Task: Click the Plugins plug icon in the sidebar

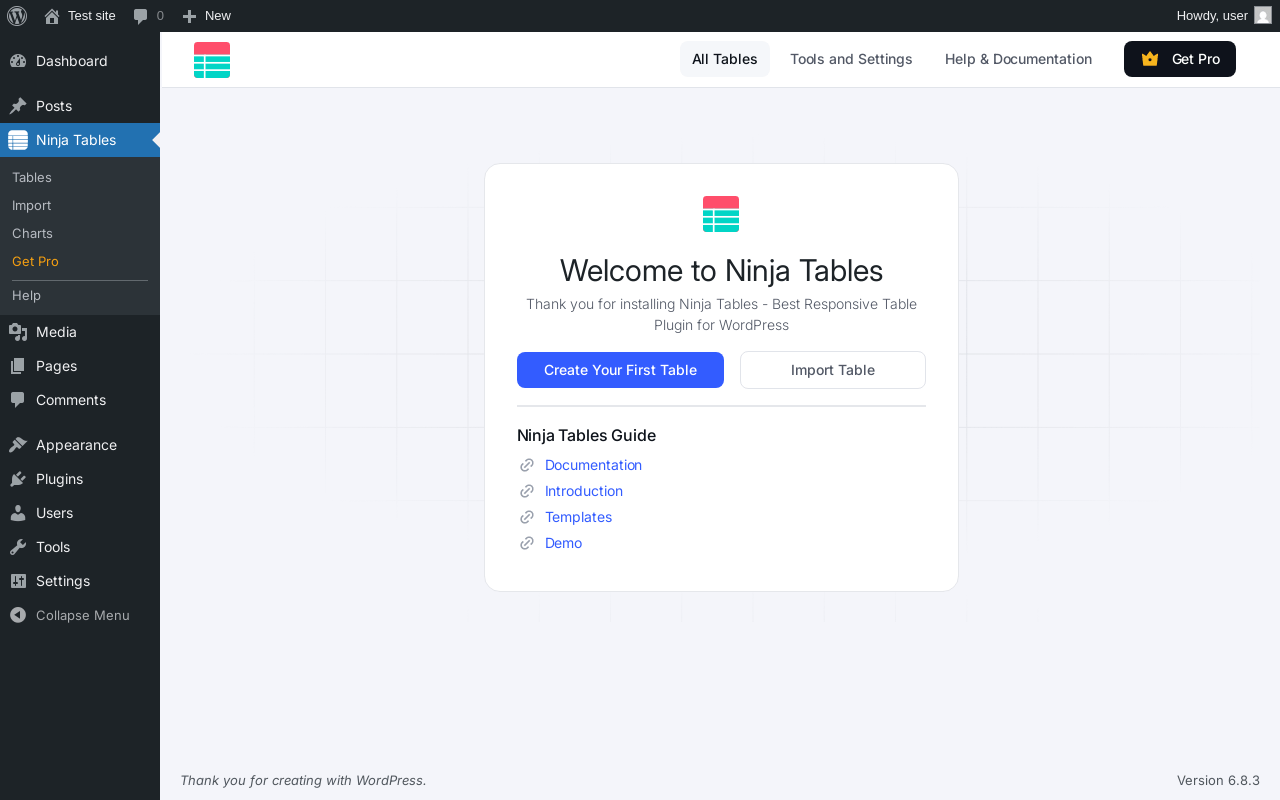Action: click(x=18, y=479)
